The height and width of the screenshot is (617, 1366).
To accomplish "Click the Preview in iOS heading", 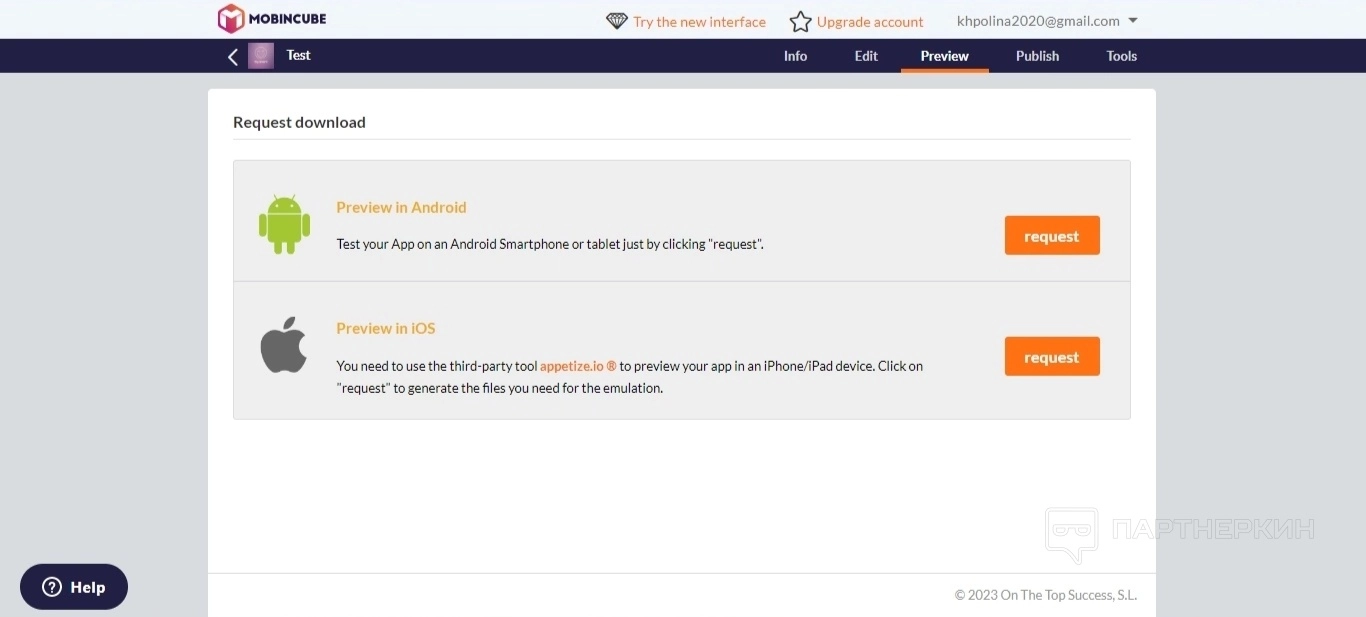I will (x=386, y=328).
